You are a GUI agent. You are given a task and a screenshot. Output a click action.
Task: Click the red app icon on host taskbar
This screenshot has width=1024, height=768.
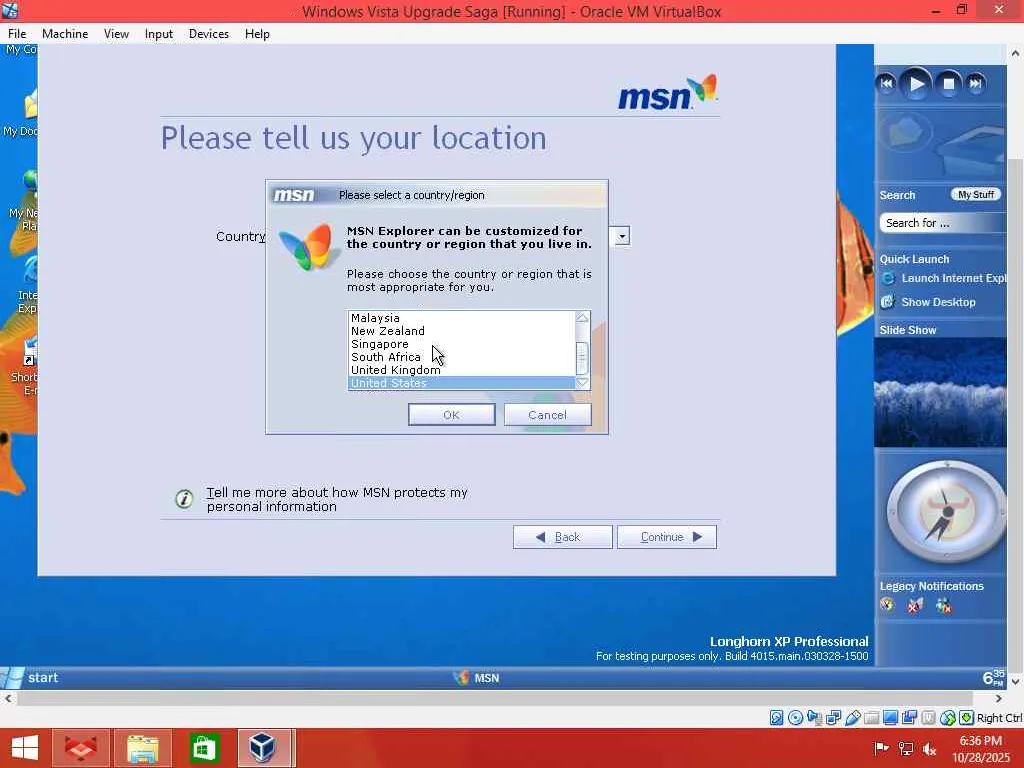81,748
